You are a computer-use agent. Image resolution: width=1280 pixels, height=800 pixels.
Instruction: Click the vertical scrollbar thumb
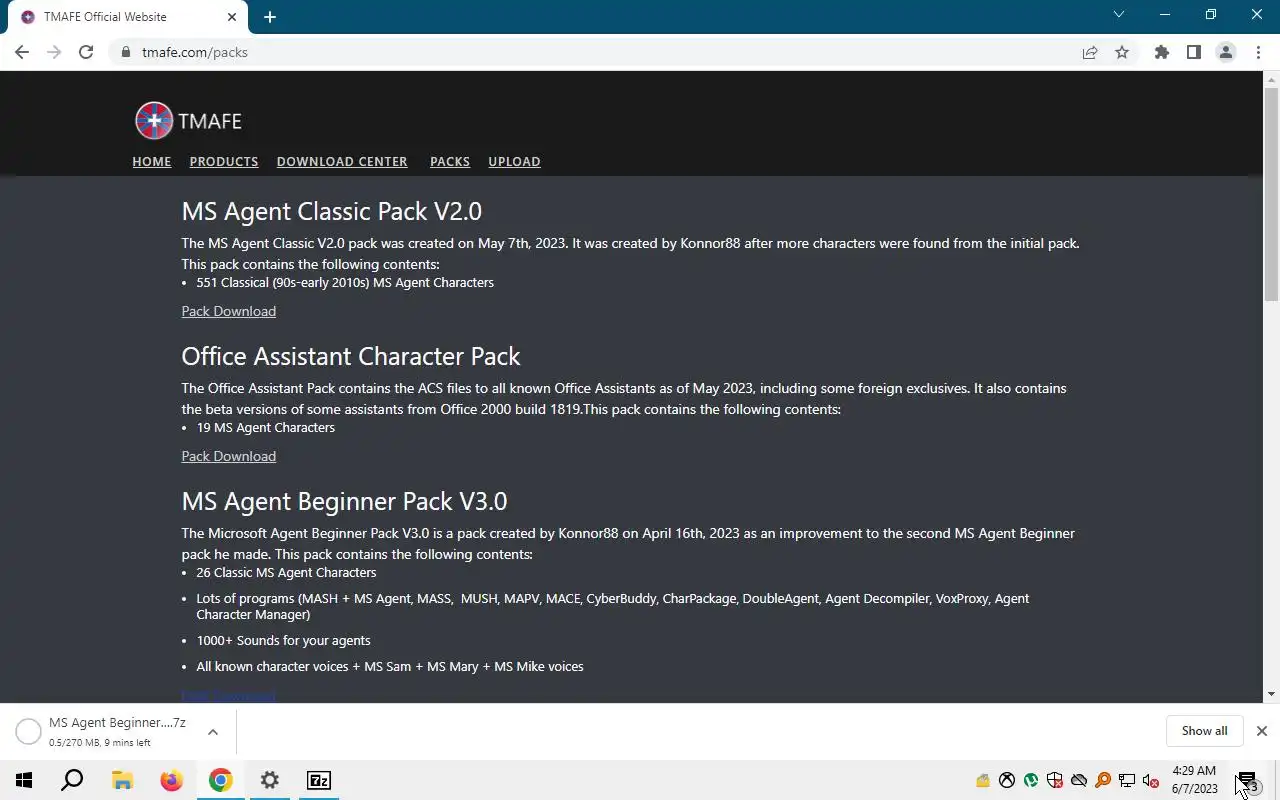point(1271,193)
